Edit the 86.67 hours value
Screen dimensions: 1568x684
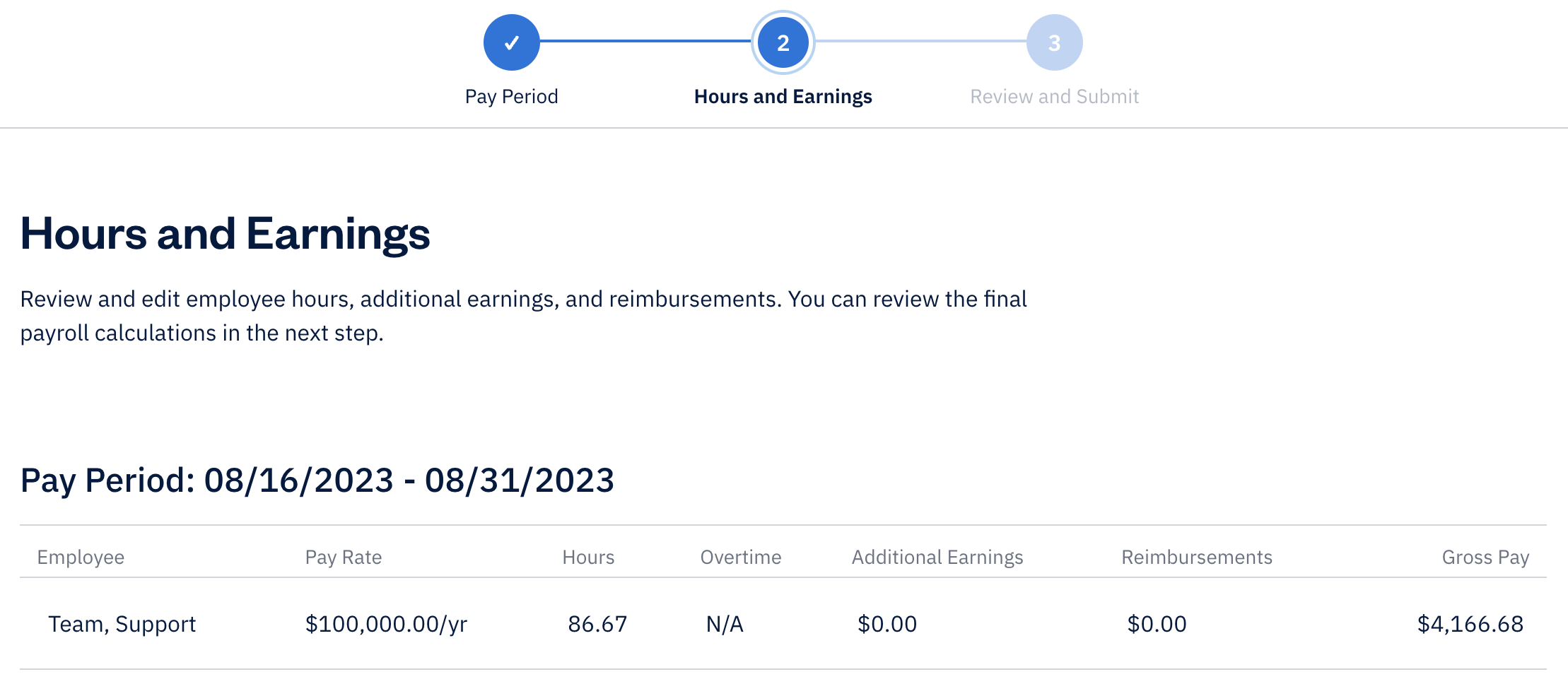click(x=597, y=624)
